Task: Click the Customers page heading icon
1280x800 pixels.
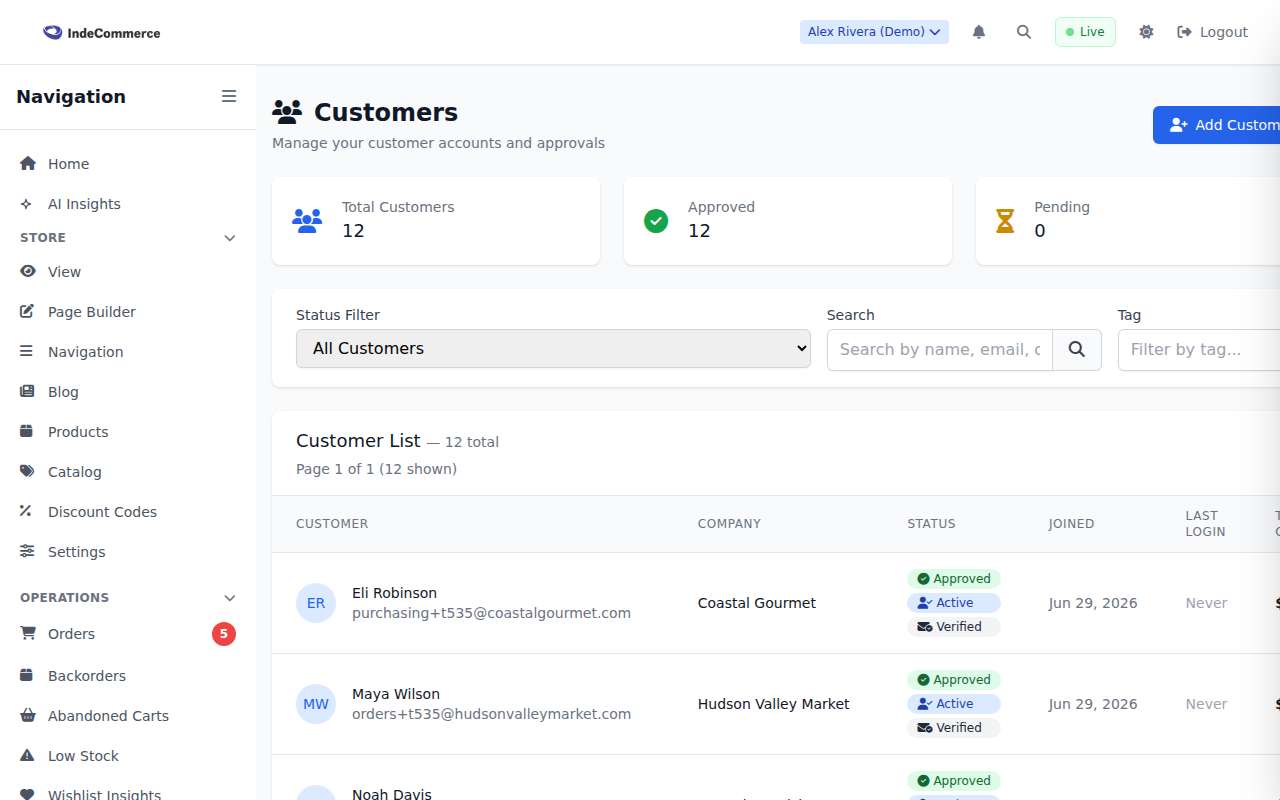Action: 287,112
